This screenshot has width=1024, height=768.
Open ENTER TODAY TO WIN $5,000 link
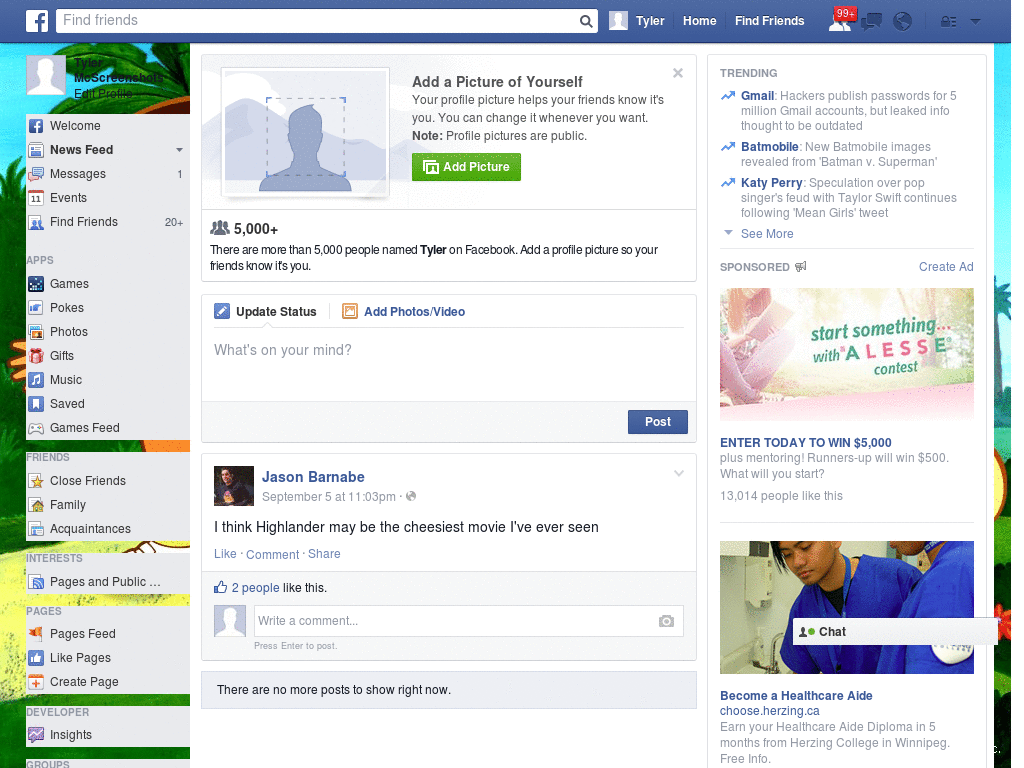click(805, 443)
